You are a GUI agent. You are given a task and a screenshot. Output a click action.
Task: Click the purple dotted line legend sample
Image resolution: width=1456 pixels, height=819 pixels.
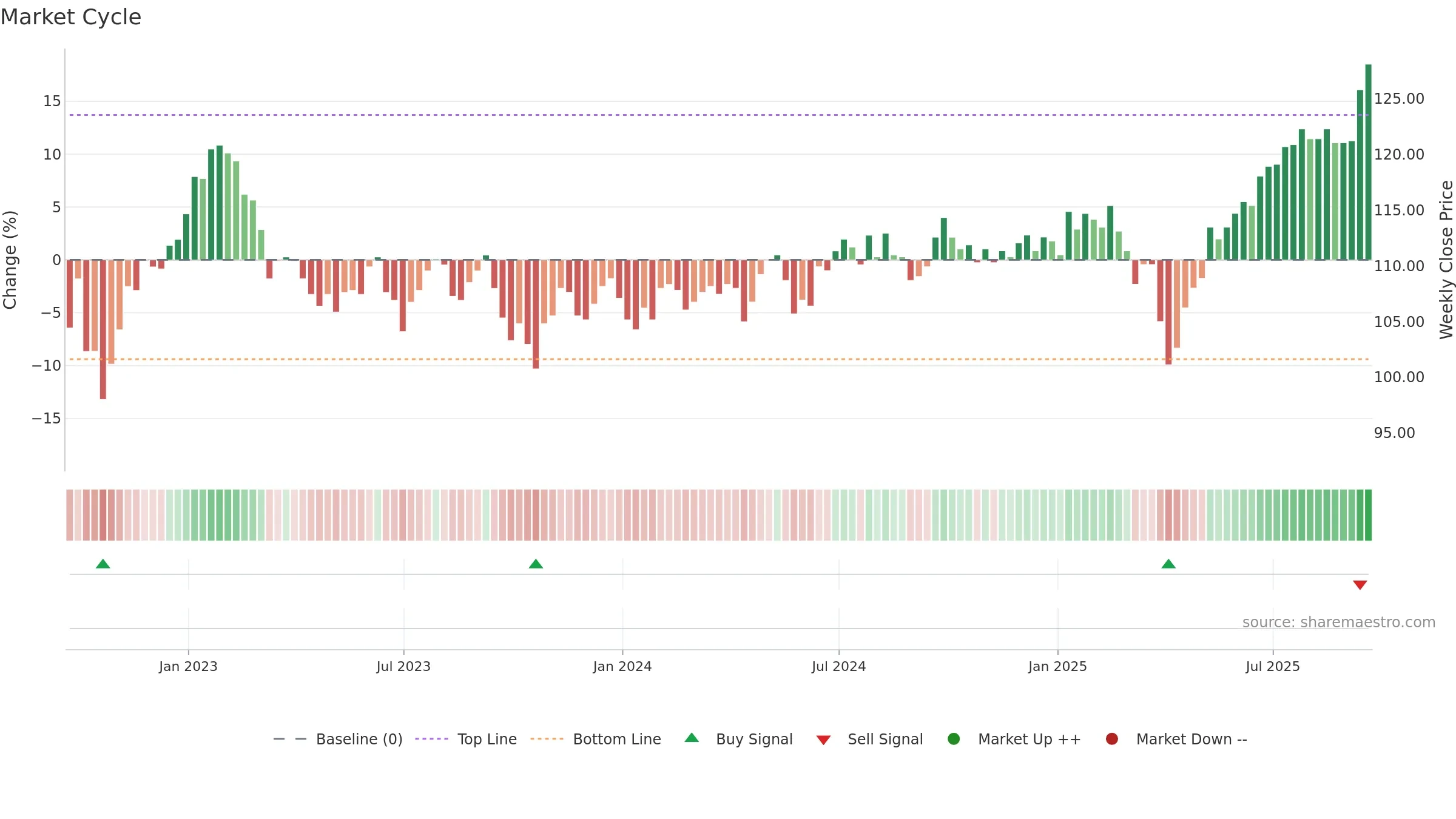pyautogui.click(x=431, y=739)
